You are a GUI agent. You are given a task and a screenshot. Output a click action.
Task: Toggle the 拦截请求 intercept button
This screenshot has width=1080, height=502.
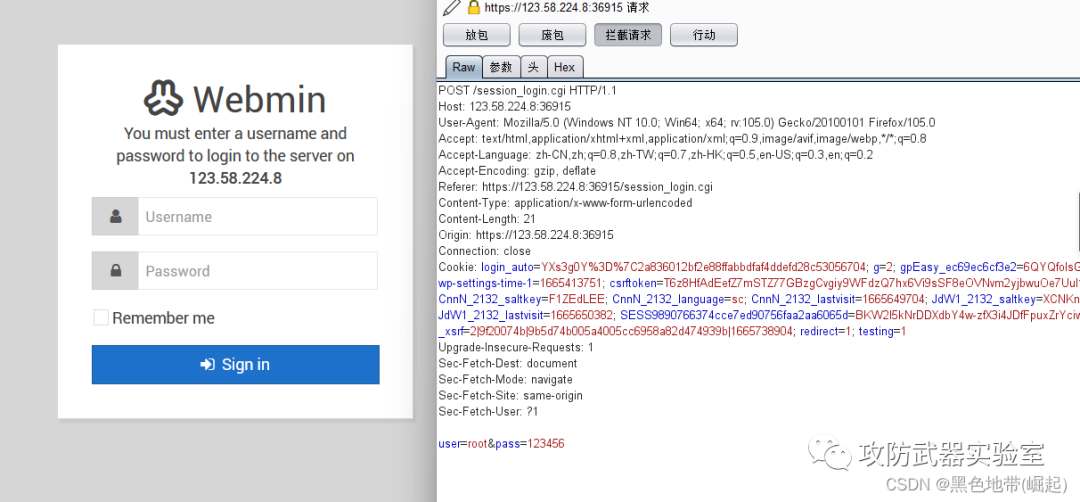[628, 35]
